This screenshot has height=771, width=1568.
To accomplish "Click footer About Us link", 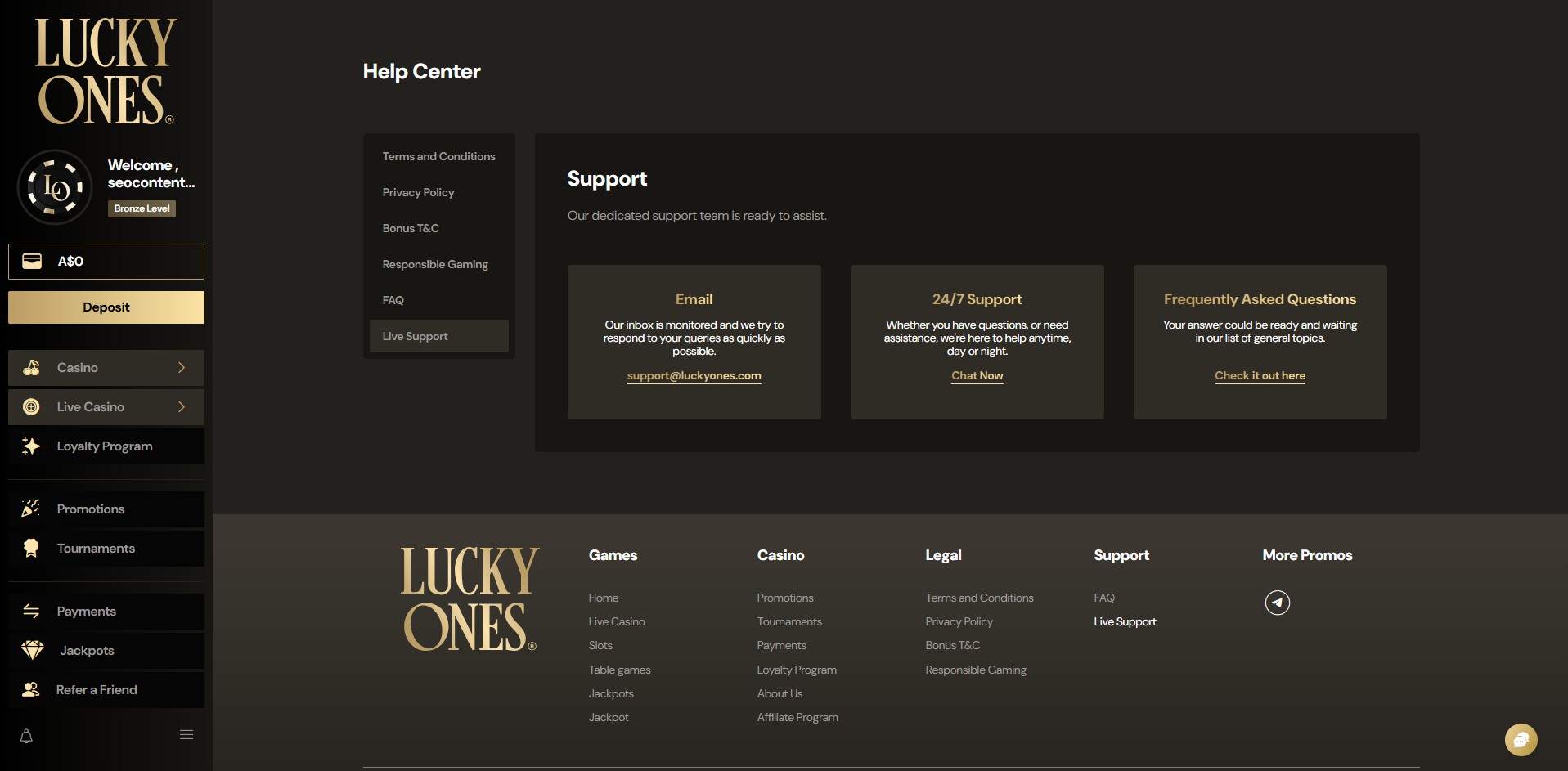I will [780, 693].
